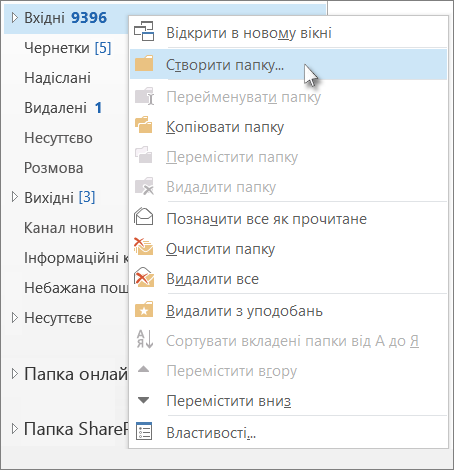Choose Очистити папку option
This screenshot has width=454, height=470.
(x=288, y=249)
